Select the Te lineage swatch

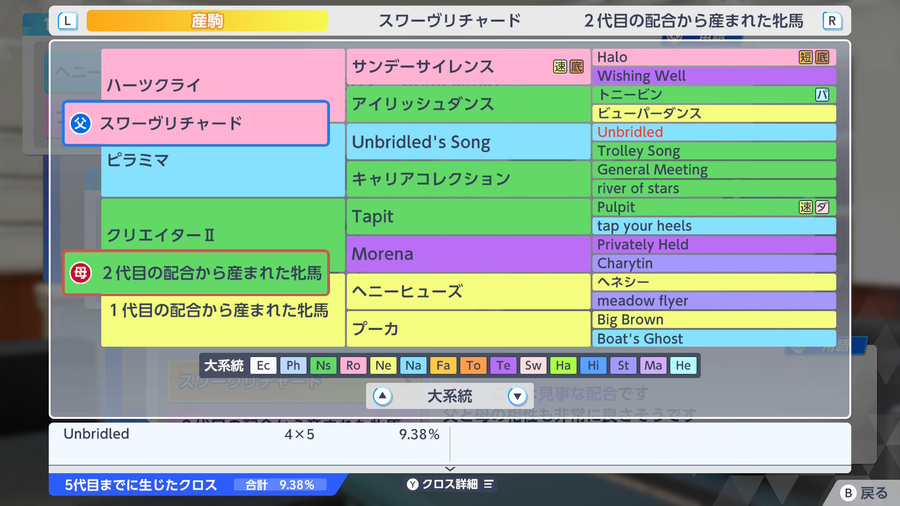coord(503,365)
